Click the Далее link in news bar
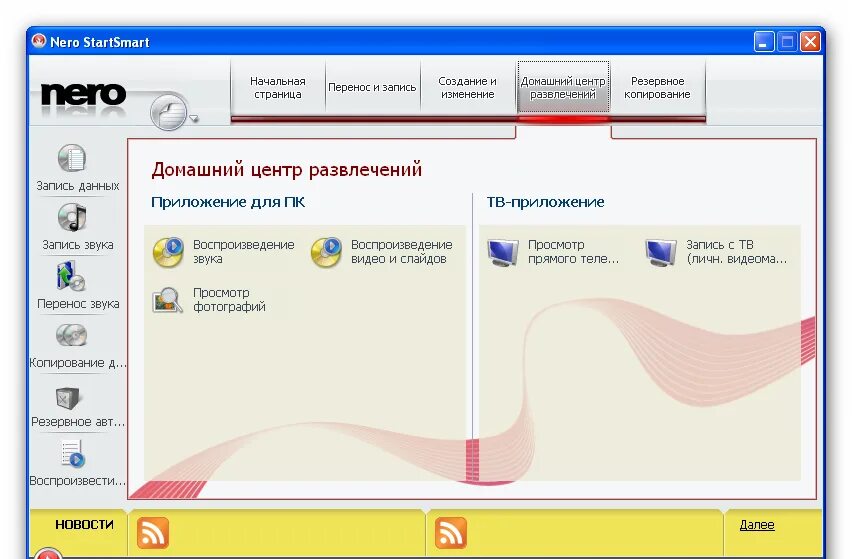Screen dimensions: 852x559 point(757,525)
